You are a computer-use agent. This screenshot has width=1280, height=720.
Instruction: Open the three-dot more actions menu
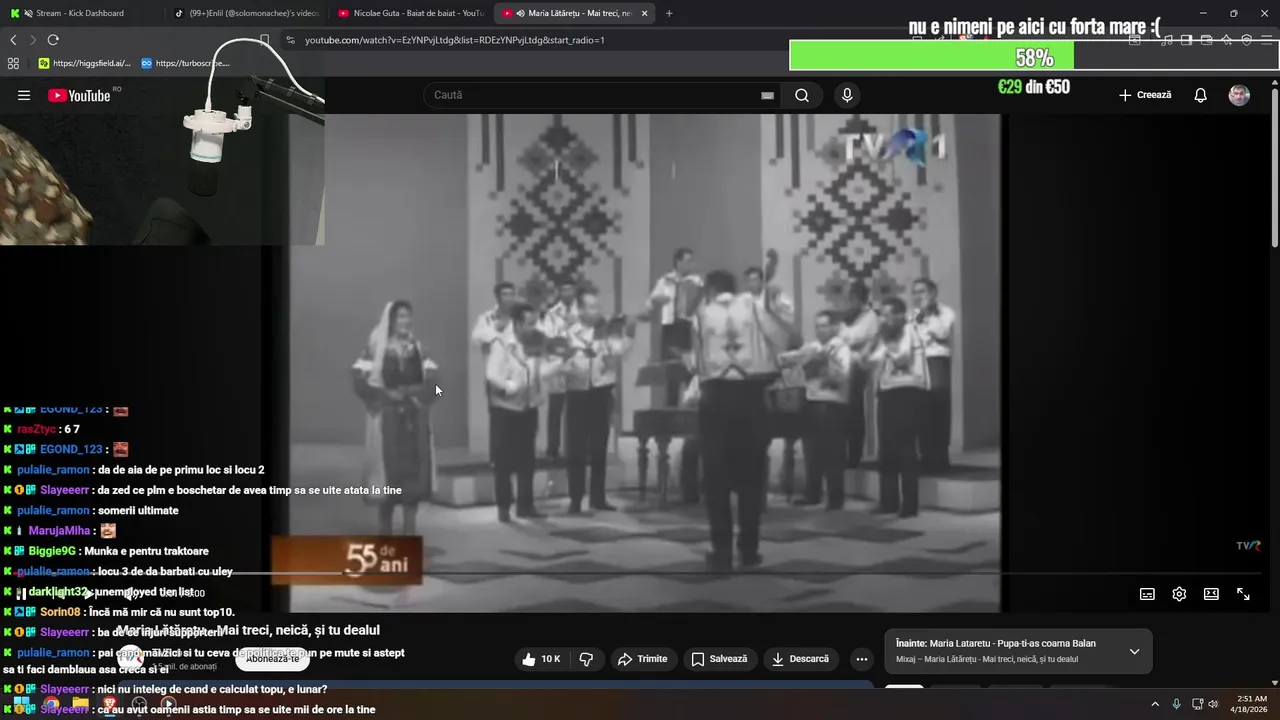861,659
